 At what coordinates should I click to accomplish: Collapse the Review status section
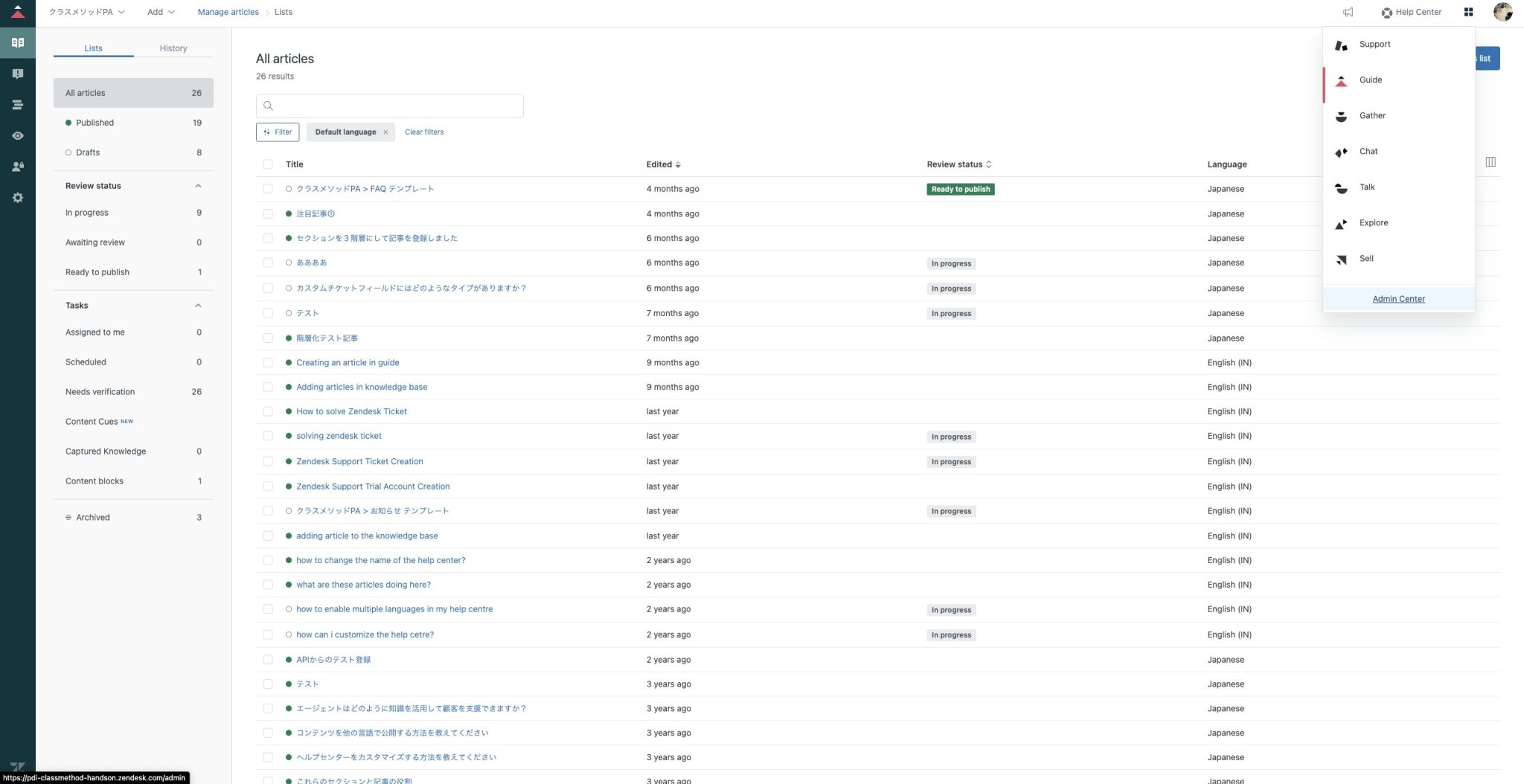point(197,185)
